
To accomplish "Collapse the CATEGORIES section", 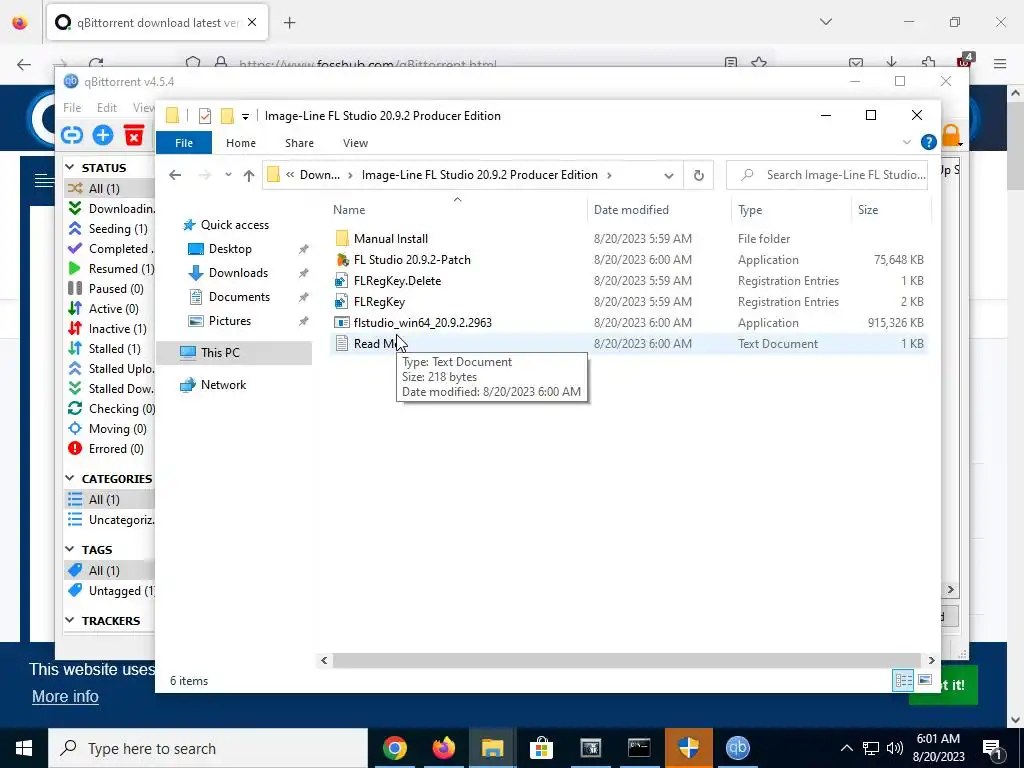I will 70,478.
